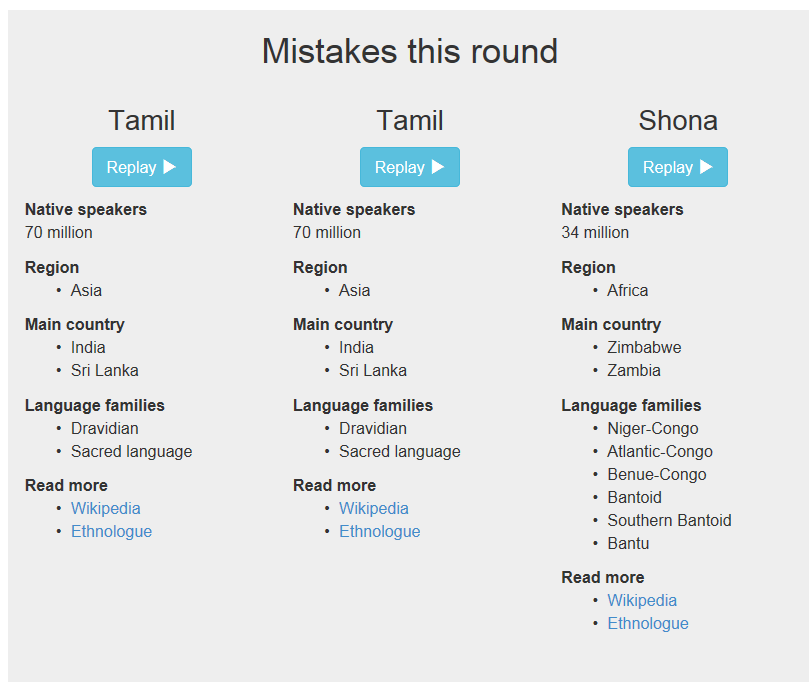Open the Wikipedia link under Shona
Image resolution: width=809 pixels, height=690 pixels.
tap(642, 600)
